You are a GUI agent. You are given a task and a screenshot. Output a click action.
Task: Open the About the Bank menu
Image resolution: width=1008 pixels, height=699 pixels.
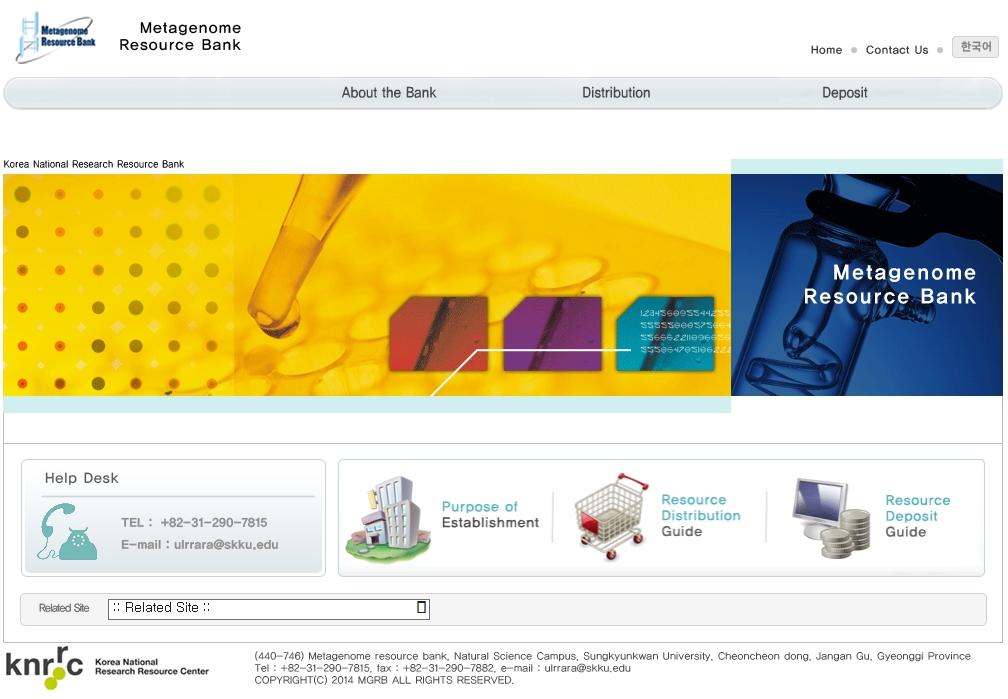(x=389, y=93)
